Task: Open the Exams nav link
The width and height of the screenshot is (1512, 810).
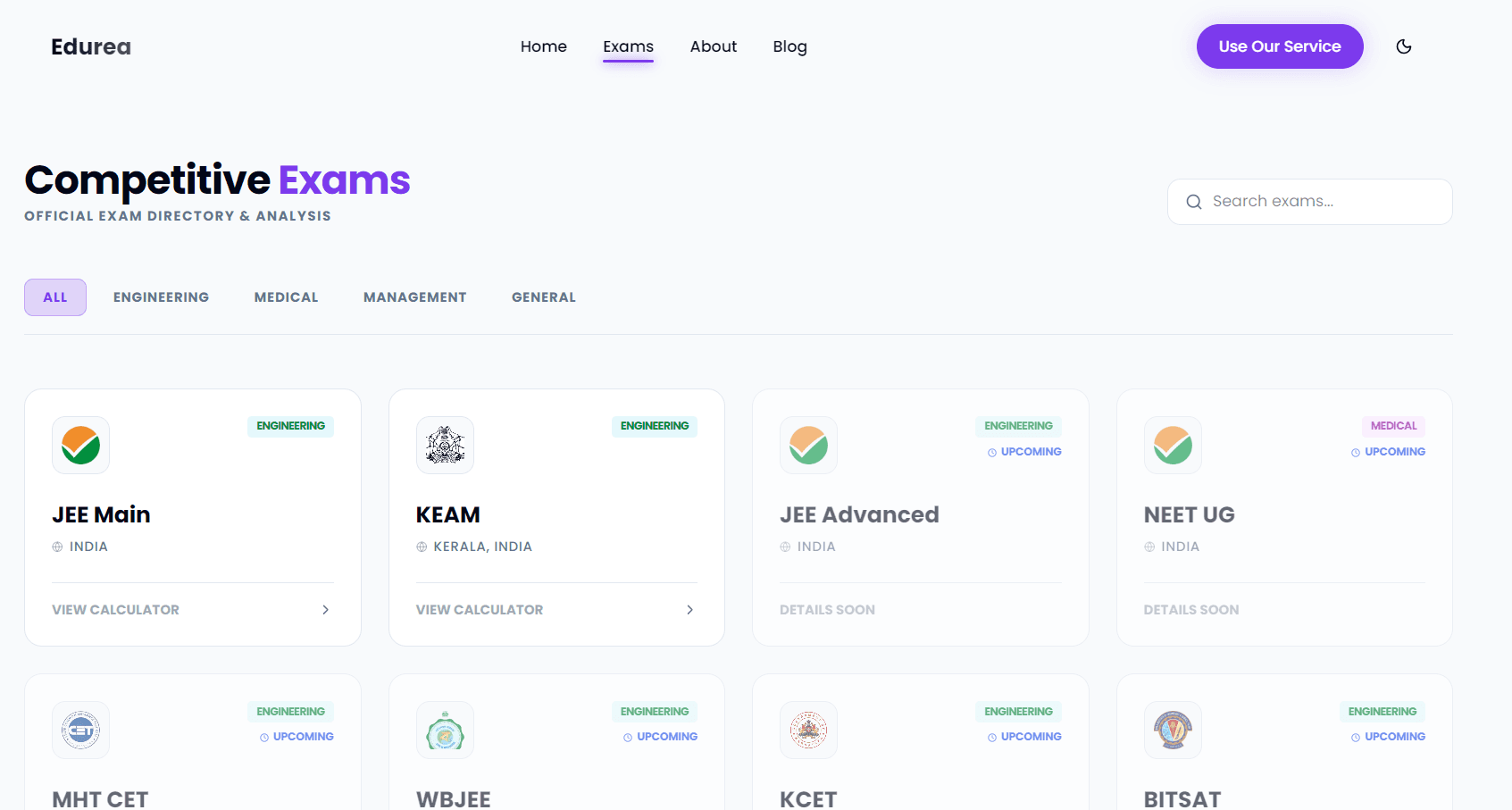Action: [628, 46]
